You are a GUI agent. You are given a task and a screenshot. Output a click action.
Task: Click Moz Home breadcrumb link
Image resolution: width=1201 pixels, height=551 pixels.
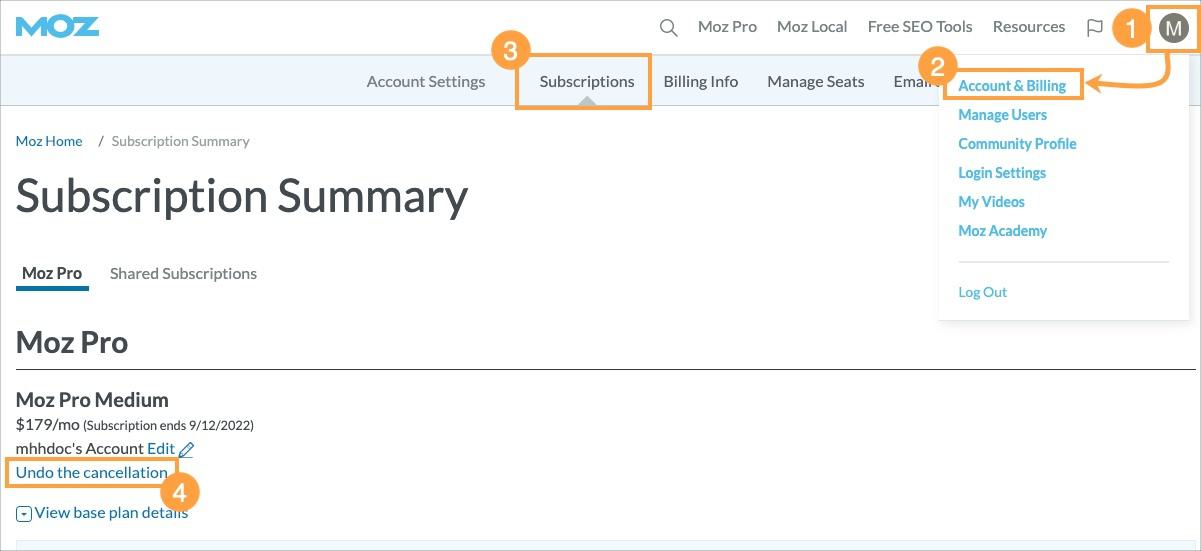49,141
